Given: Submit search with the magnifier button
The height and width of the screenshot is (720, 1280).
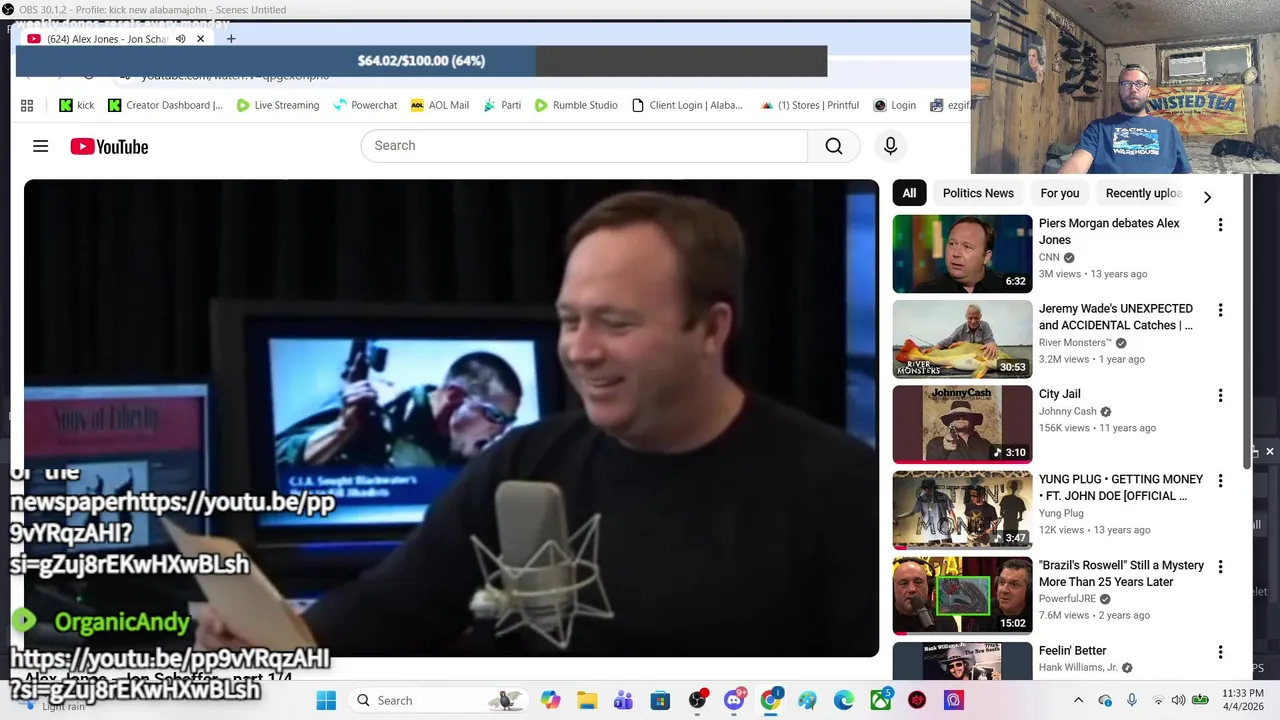Looking at the screenshot, I should [x=834, y=146].
